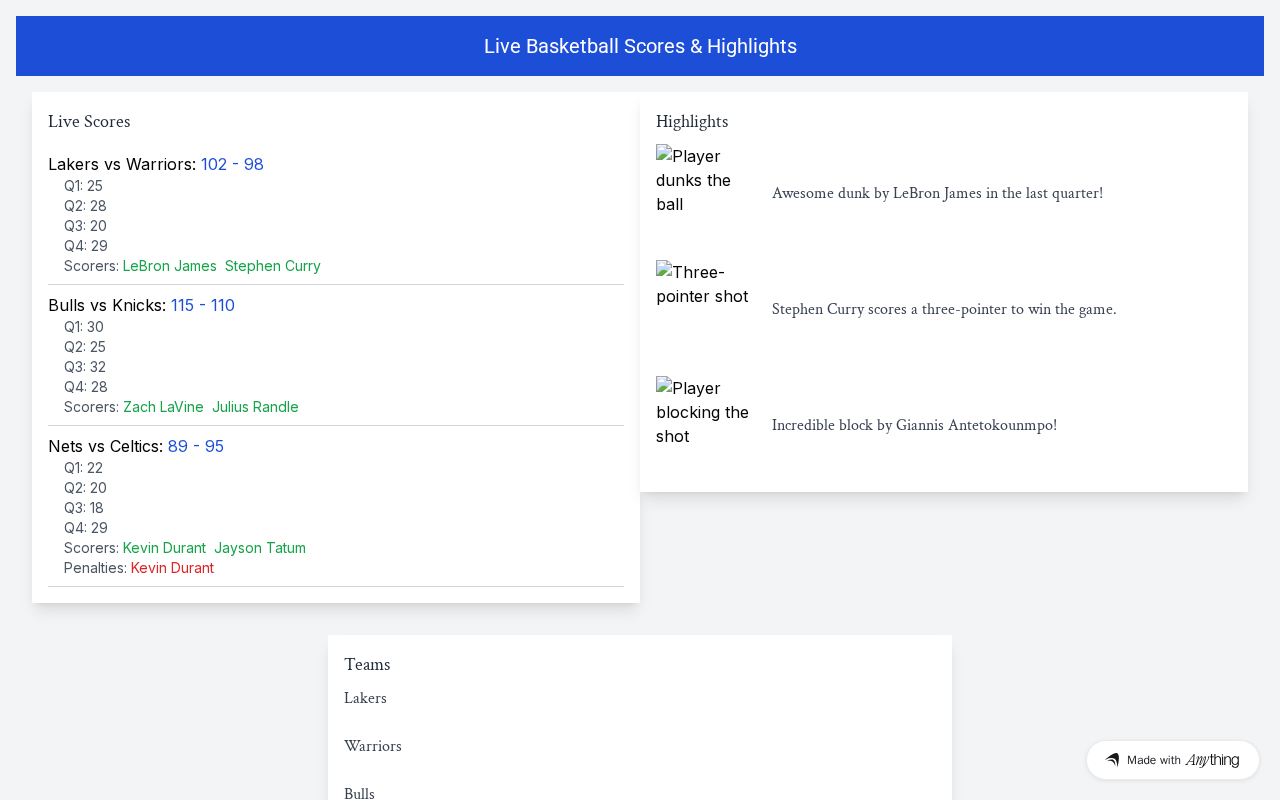Select scorer Stephen Curry

click(x=273, y=266)
